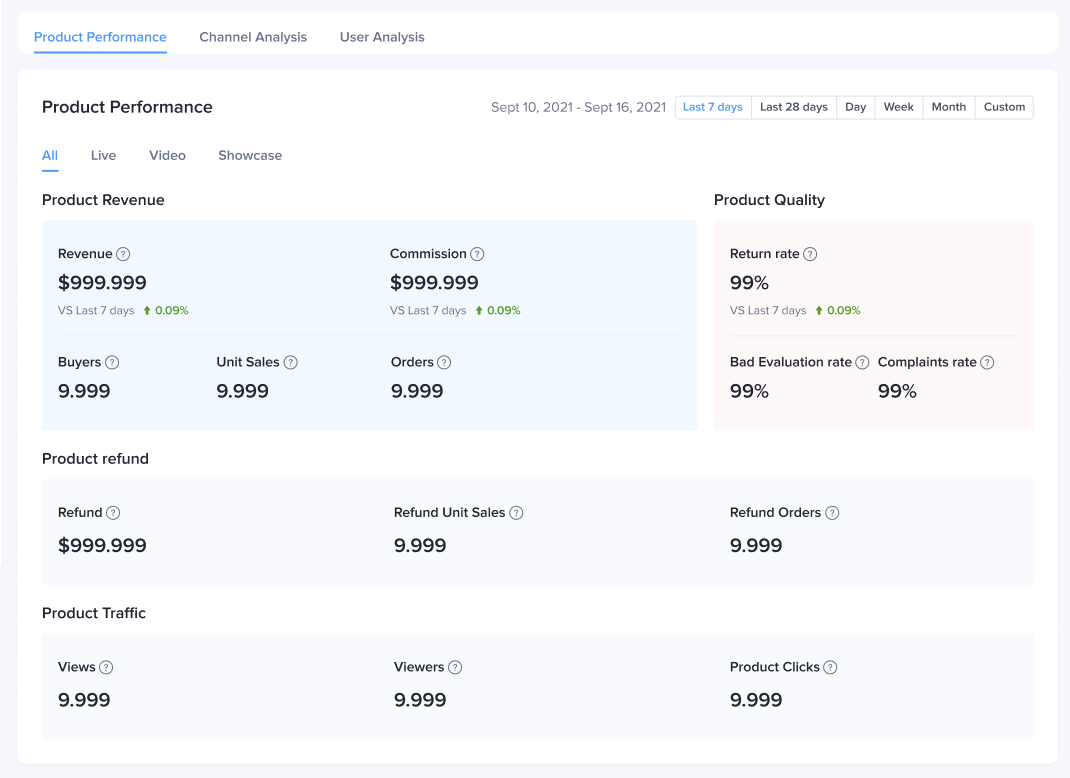
Task: Click the Viewers question mark icon
Action: (x=455, y=667)
